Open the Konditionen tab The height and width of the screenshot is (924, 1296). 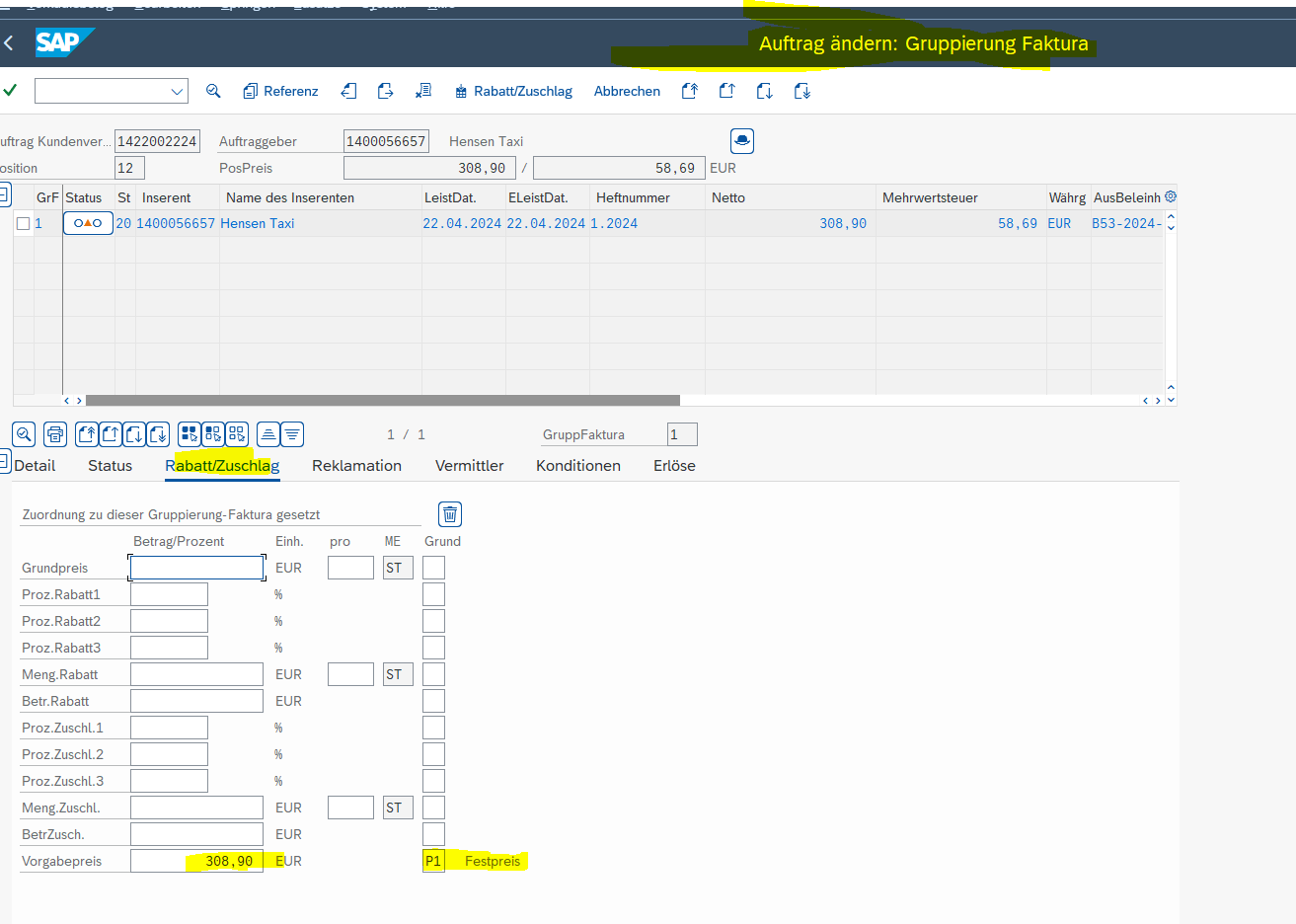(x=578, y=466)
